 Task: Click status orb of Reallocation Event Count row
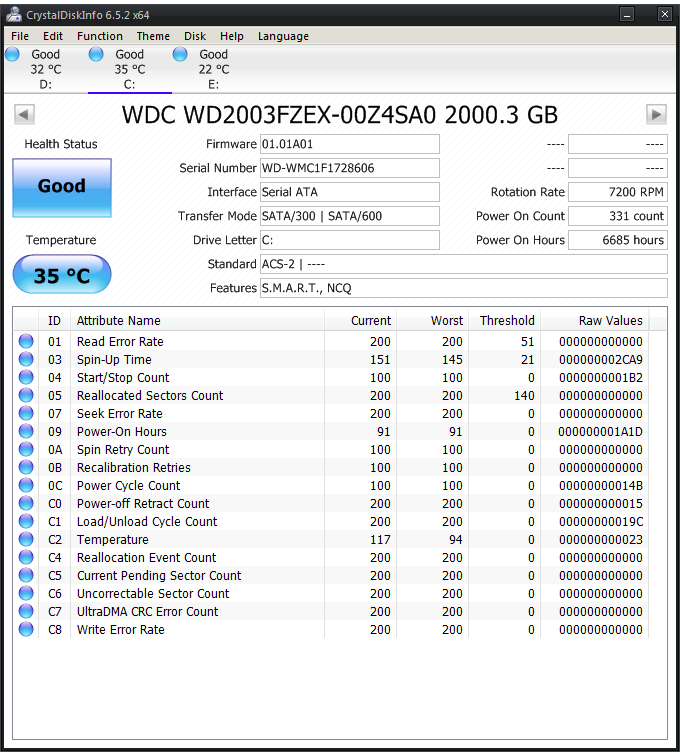26,557
